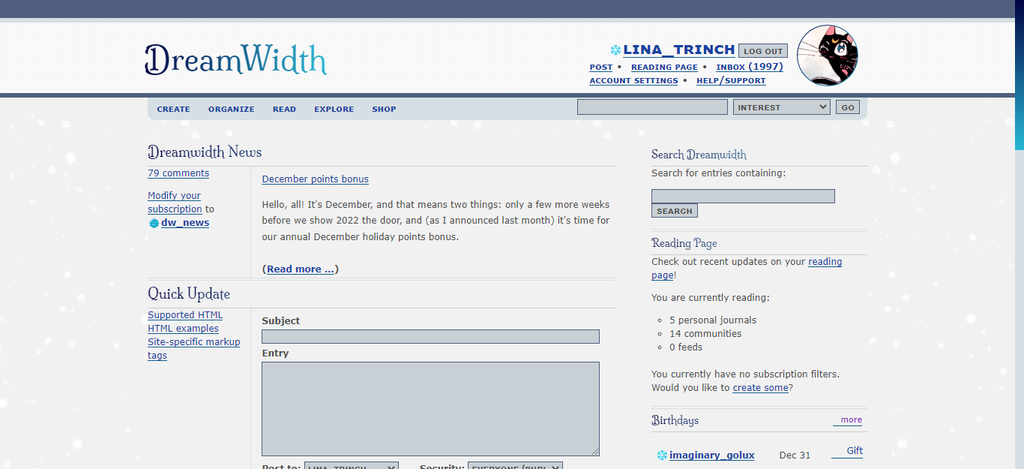This screenshot has height=469, width=1024.
Task: Go to Reading Page from header
Action: tap(664, 67)
